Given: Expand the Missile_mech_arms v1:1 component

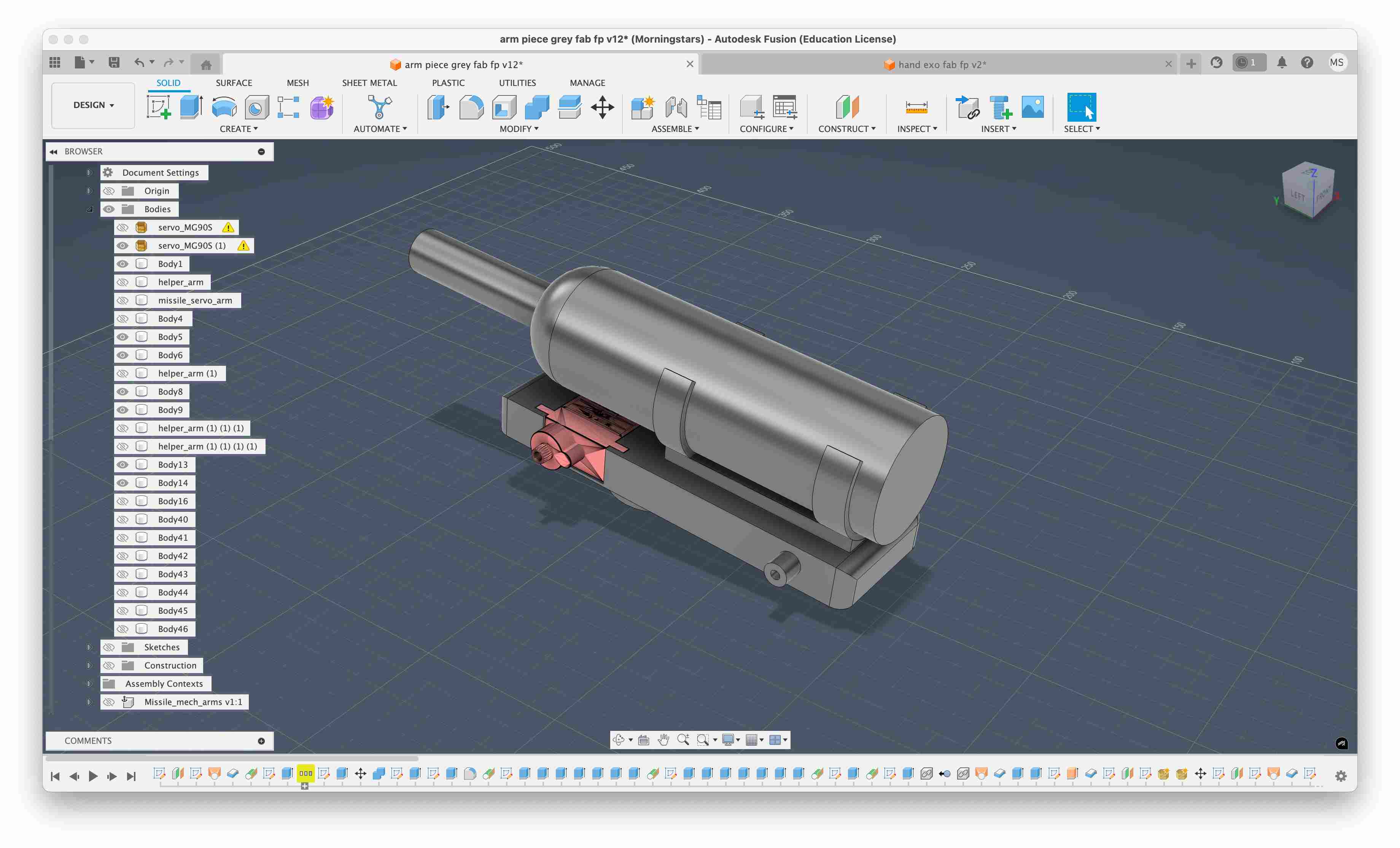Looking at the screenshot, I should [89, 702].
